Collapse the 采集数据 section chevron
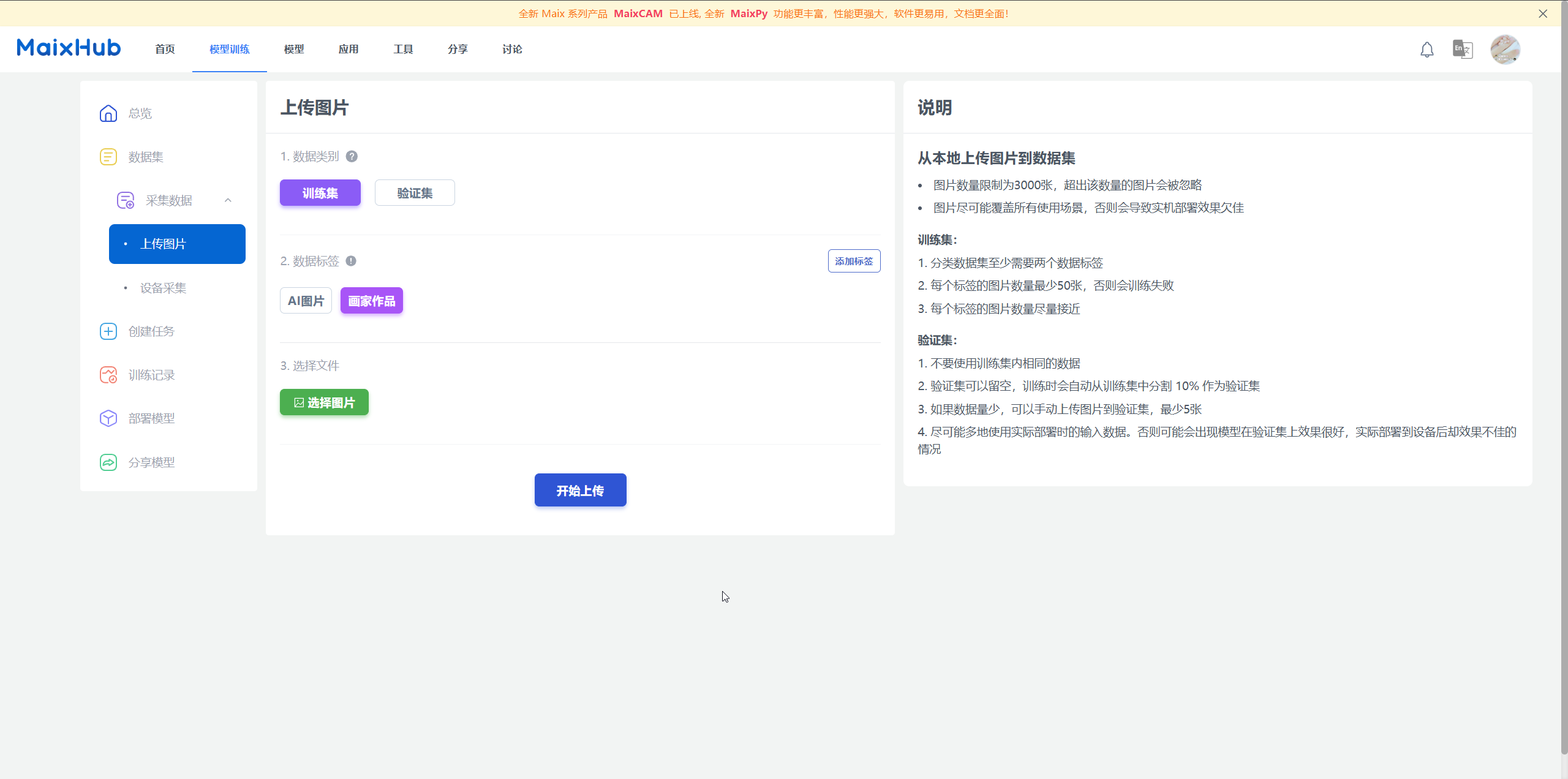The image size is (1568, 779). click(x=228, y=200)
